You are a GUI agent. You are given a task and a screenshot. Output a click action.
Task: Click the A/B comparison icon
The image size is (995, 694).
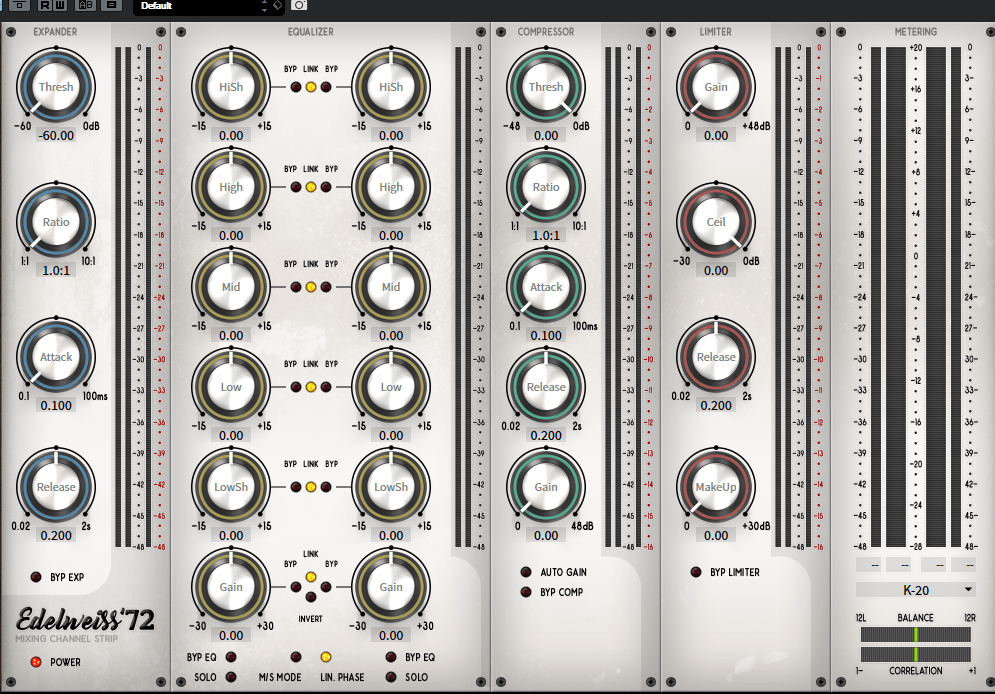tap(85, 5)
